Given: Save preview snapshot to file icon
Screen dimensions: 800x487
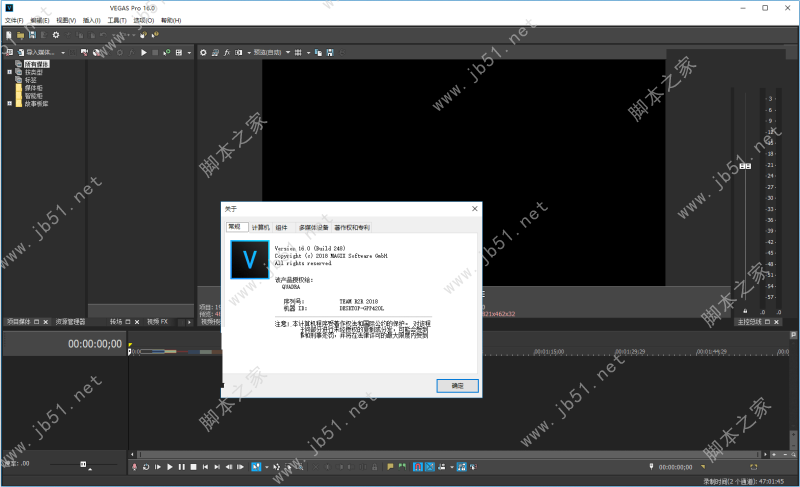Looking at the screenshot, I should [x=330, y=53].
